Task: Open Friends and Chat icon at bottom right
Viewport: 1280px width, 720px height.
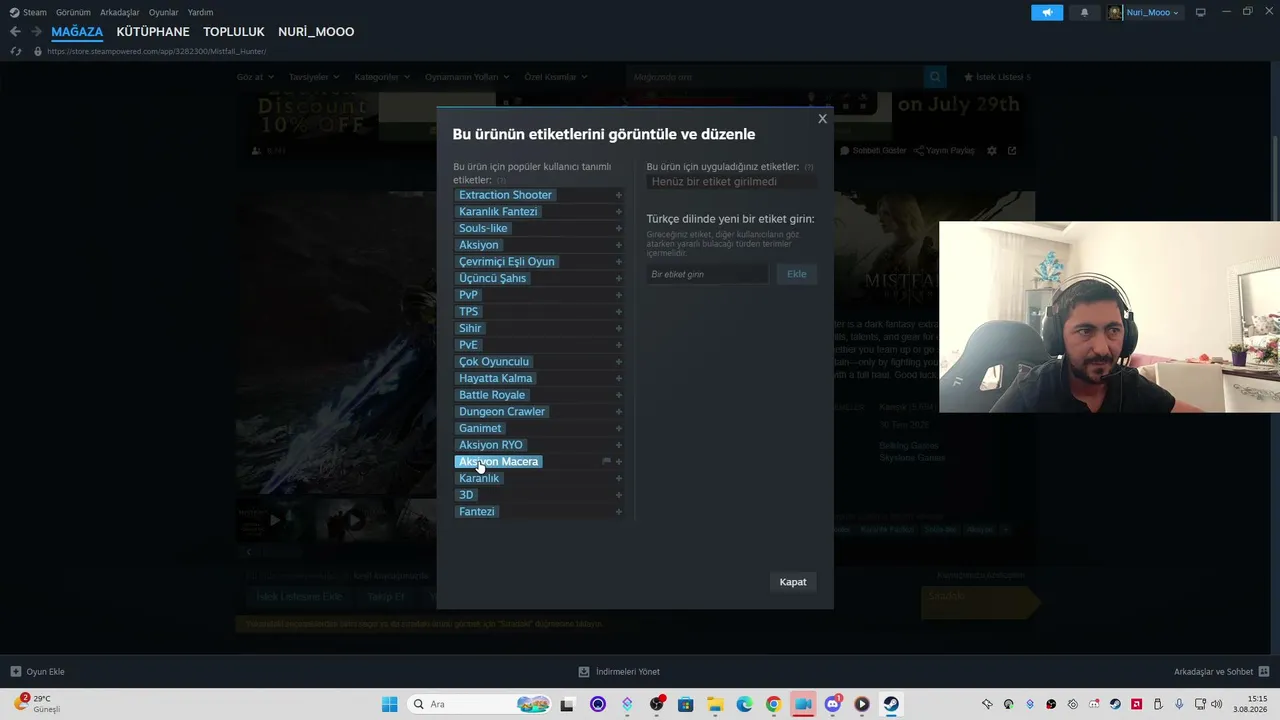Action: (x=1264, y=672)
